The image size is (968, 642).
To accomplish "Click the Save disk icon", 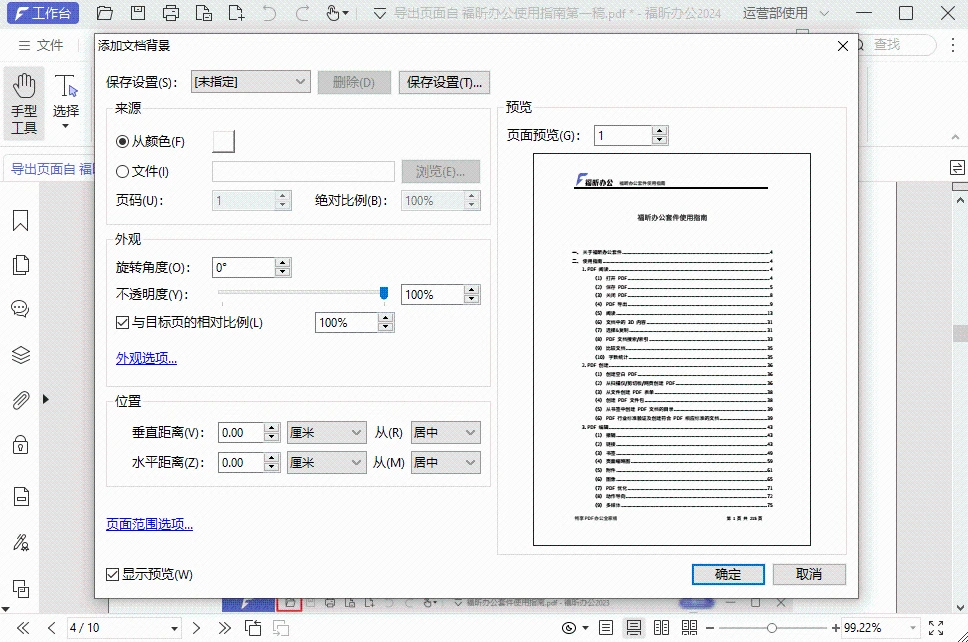I will (x=138, y=13).
